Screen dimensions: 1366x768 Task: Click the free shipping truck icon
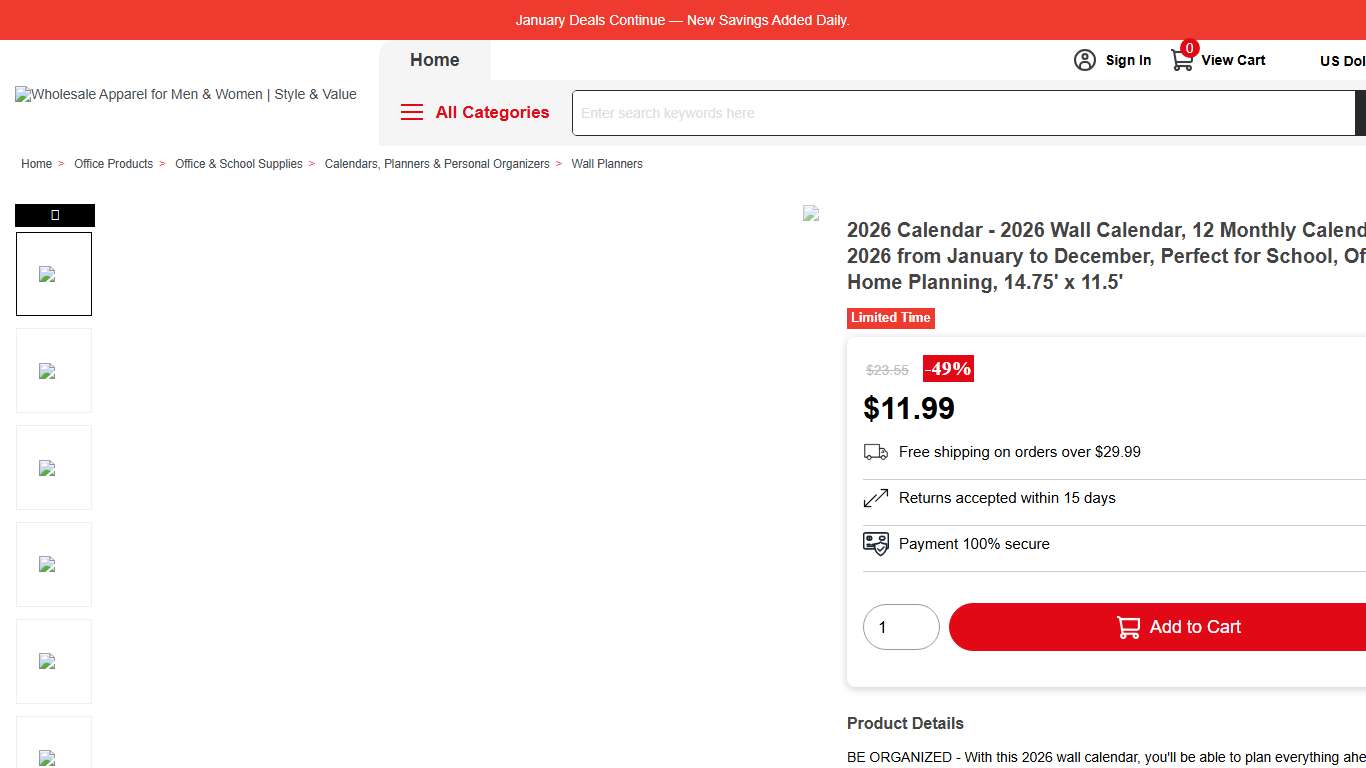876,452
